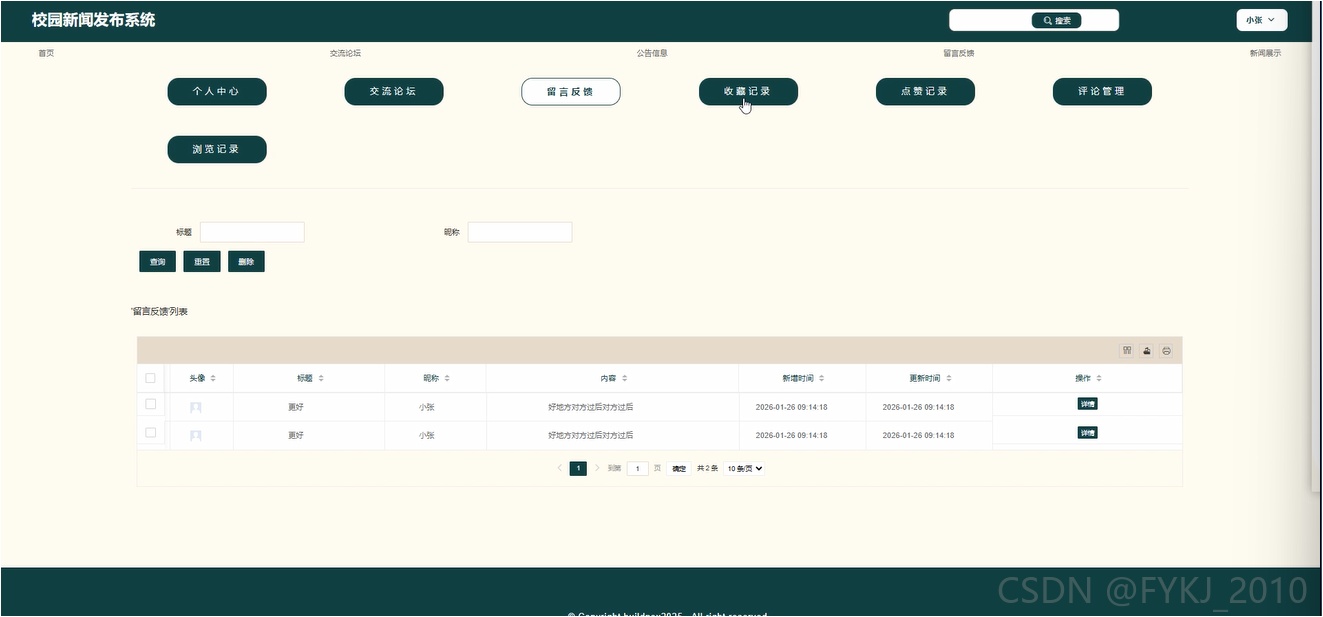Click the 搜索 search button in header

pos(1056,20)
